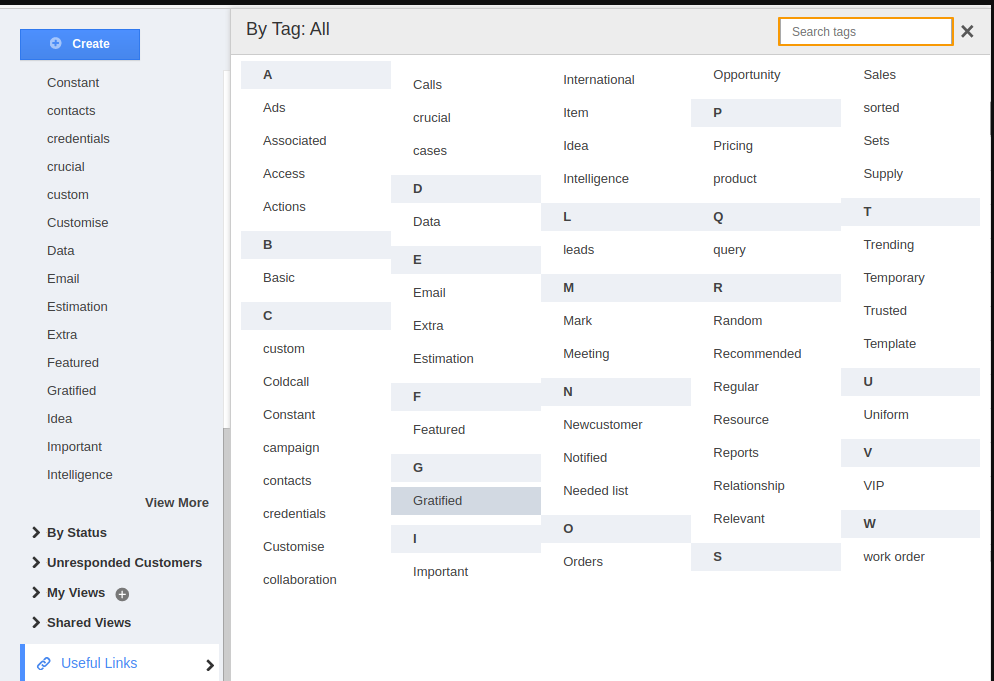The height and width of the screenshot is (681, 994).
Task: Select Intelligence in the left sidebar
Action: (79, 475)
